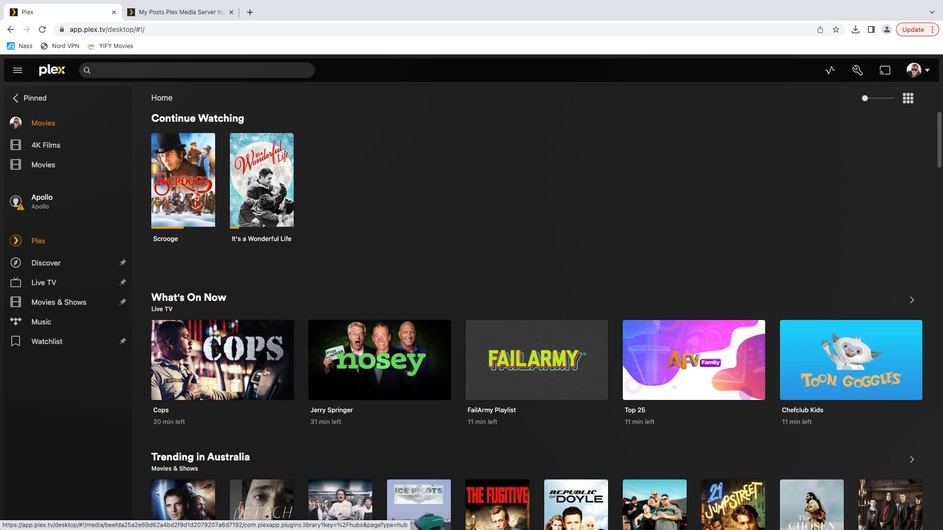The image size is (943, 530).
Task: Open the browser downloads icon
Action: tap(855, 29)
